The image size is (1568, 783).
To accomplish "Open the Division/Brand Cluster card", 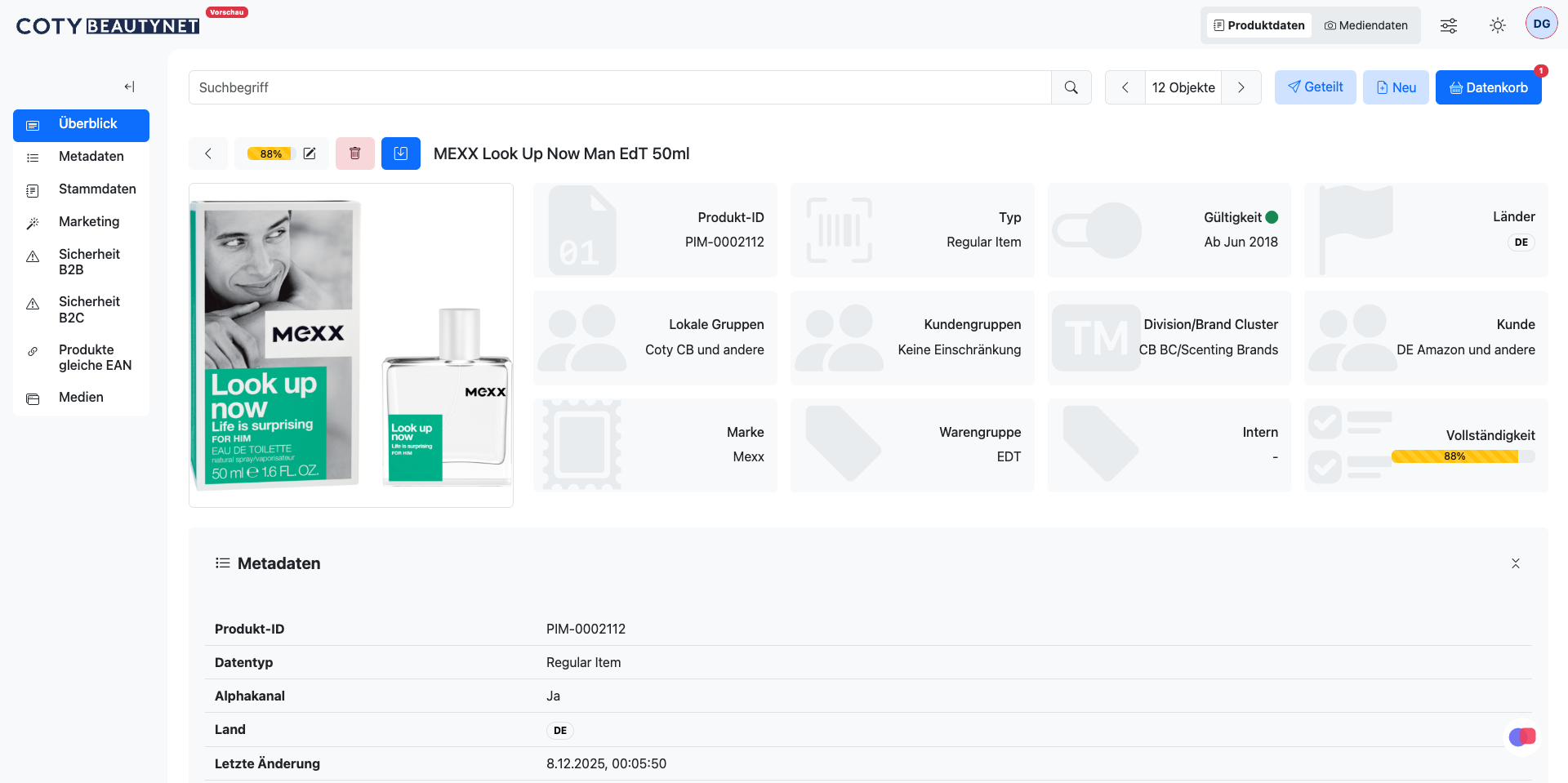I will tap(1169, 338).
